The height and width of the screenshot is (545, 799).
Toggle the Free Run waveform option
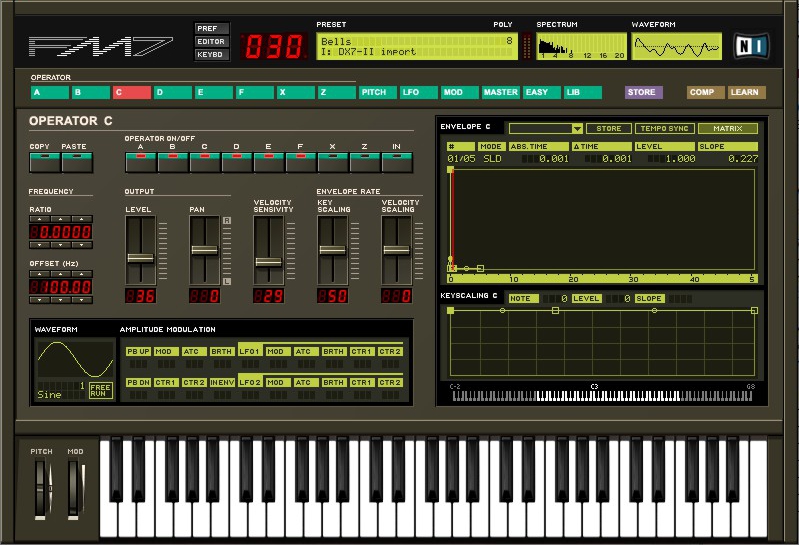click(x=101, y=390)
